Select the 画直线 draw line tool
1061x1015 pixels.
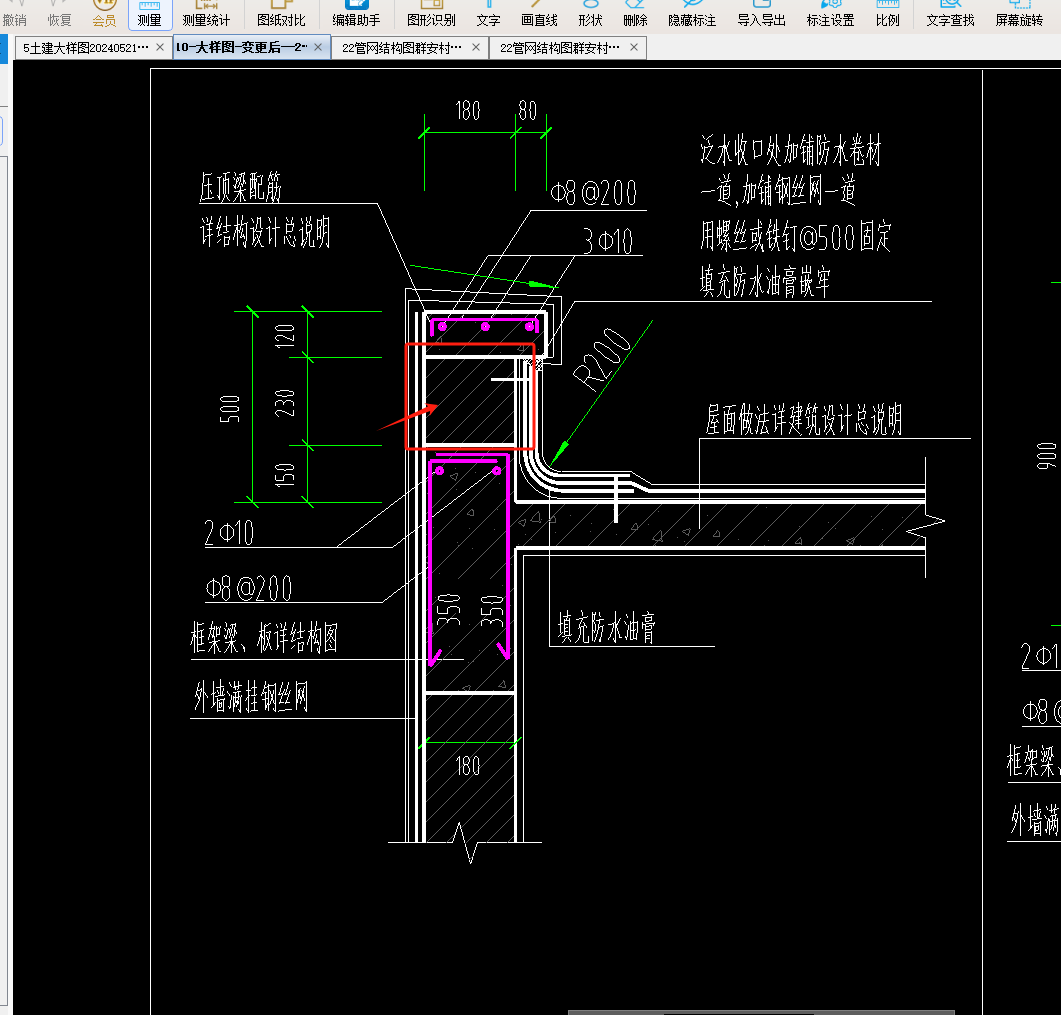539,14
